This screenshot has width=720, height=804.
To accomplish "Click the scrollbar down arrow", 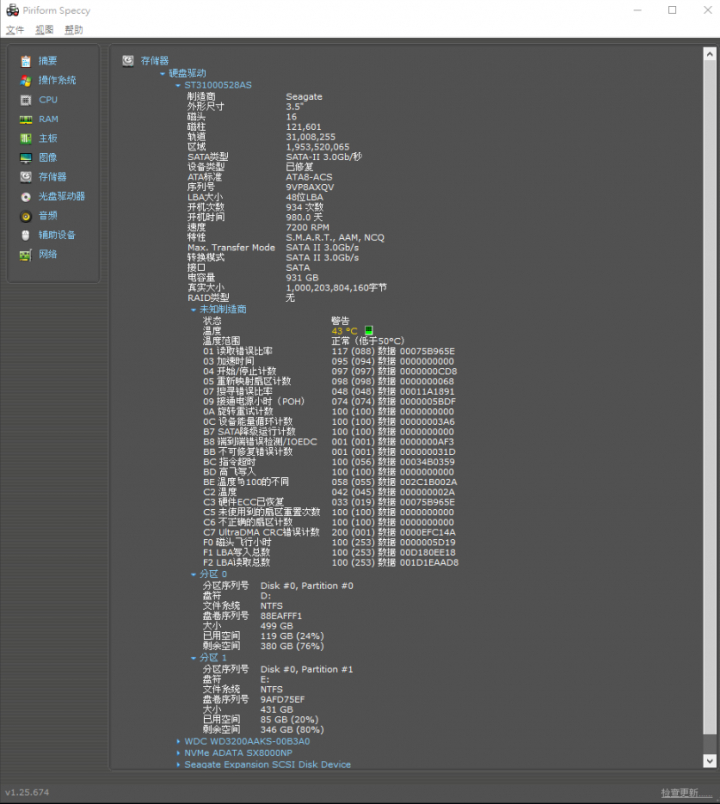I will coord(709,761).
